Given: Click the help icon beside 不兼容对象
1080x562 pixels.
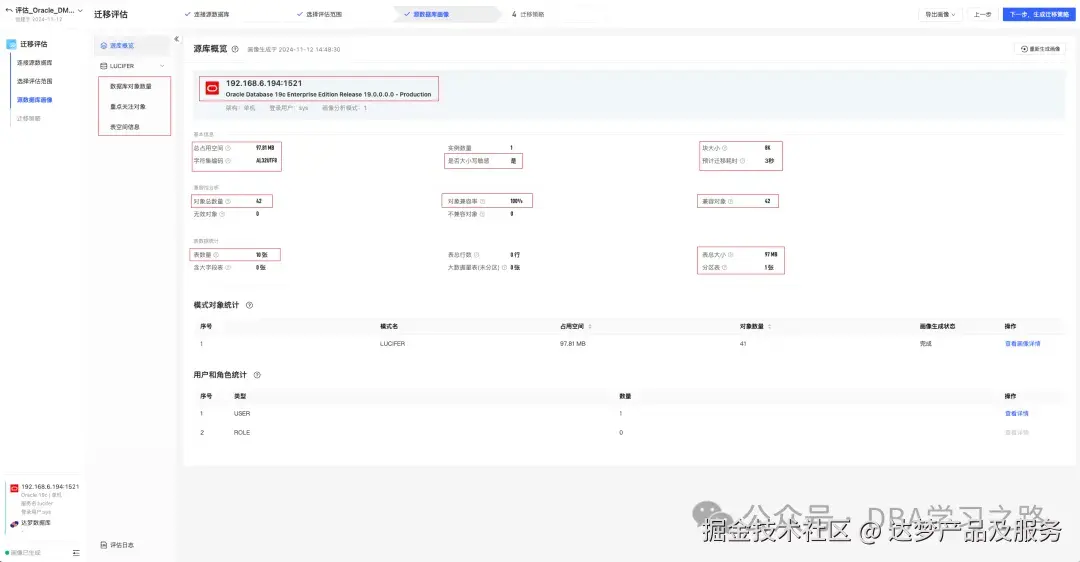Looking at the screenshot, I should pos(482,214).
